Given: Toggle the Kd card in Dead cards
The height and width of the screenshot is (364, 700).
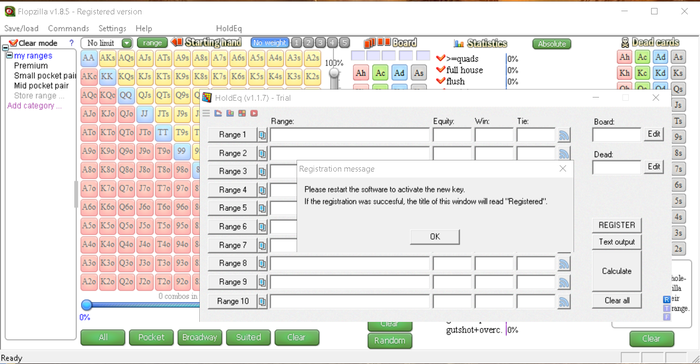Looking at the screenshot, I should [660, 73].
